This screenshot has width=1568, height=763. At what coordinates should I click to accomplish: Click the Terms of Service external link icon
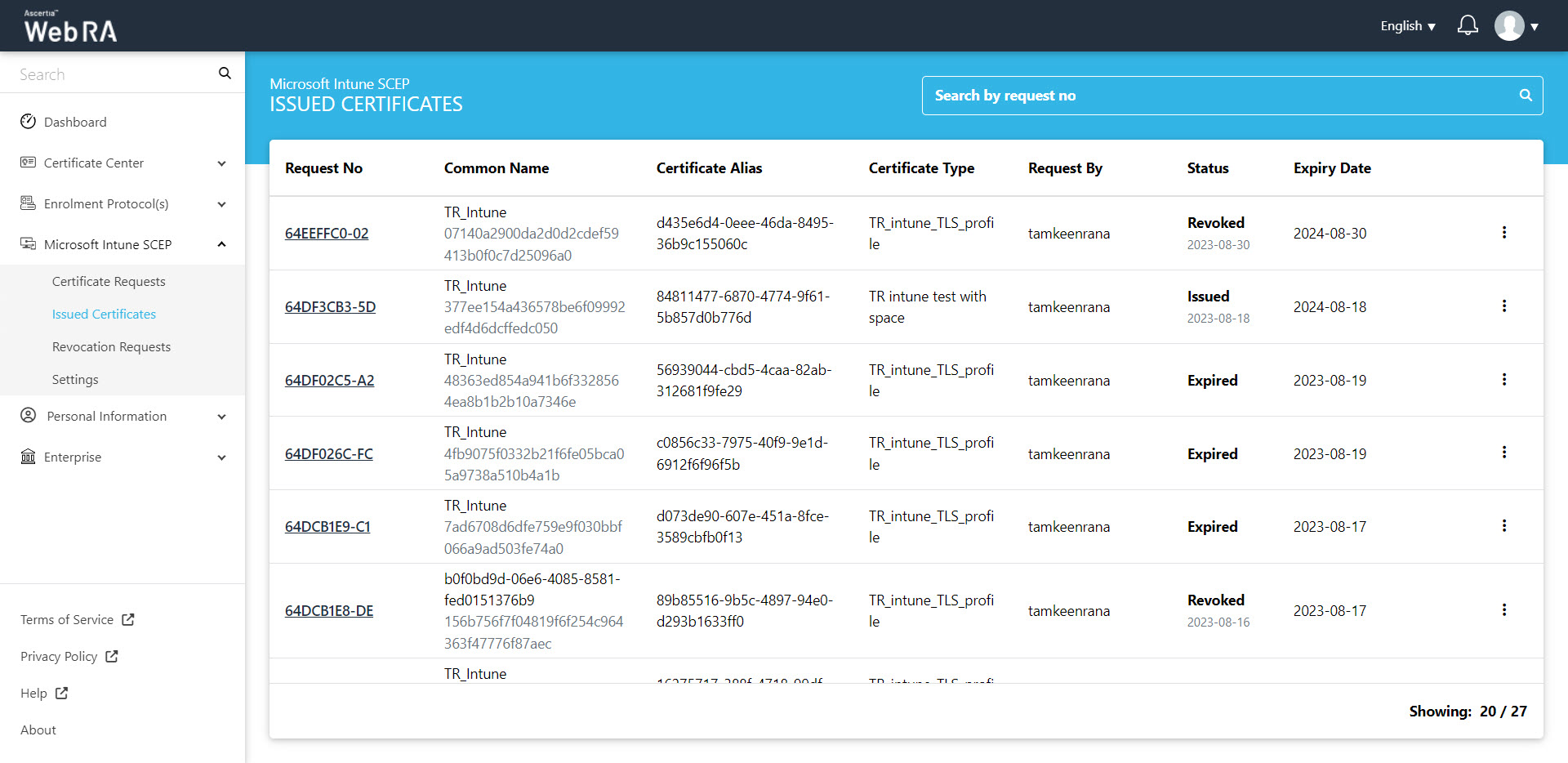tap(128, 619)
